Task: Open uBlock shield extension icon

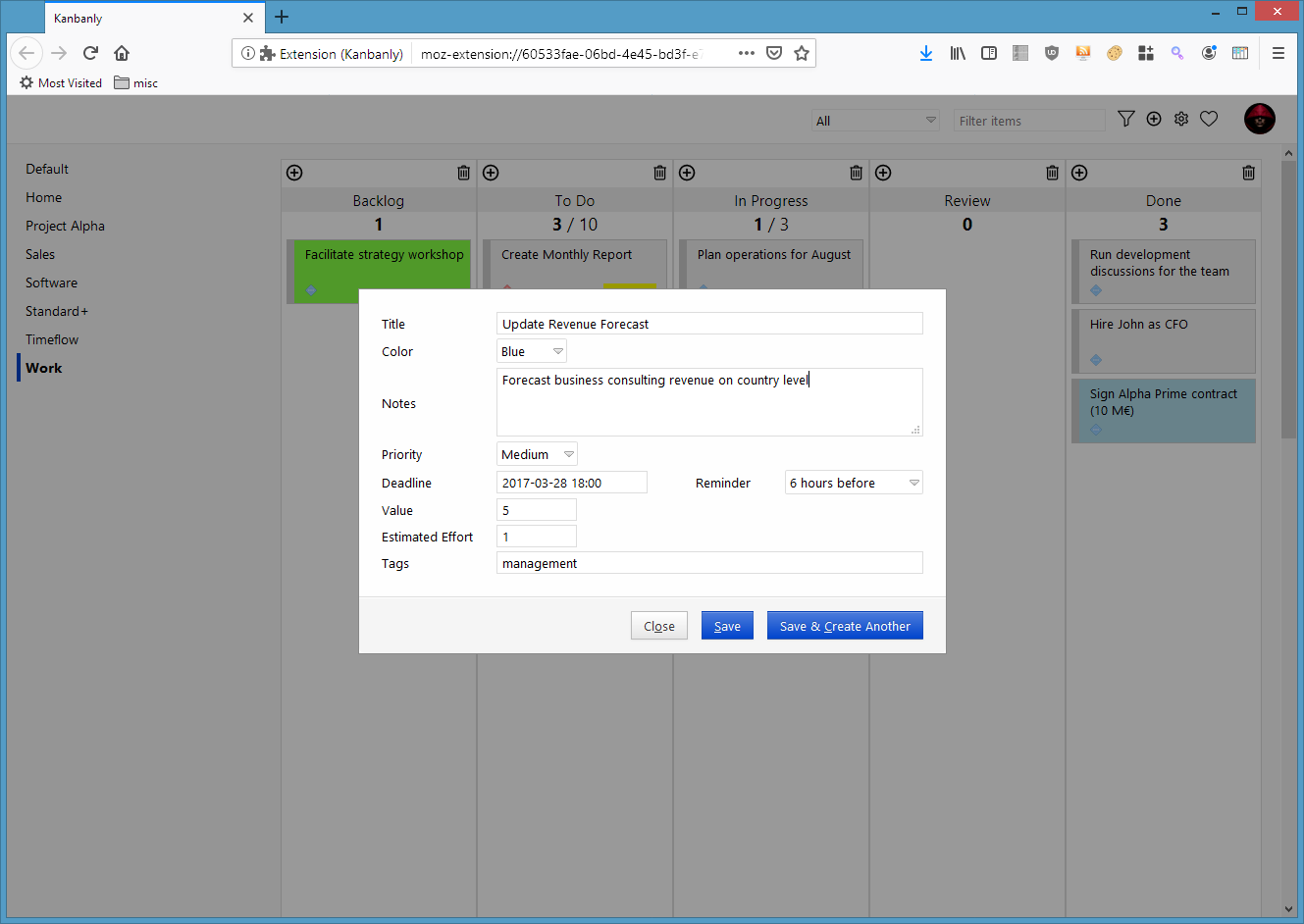Action: (1052, 53)
